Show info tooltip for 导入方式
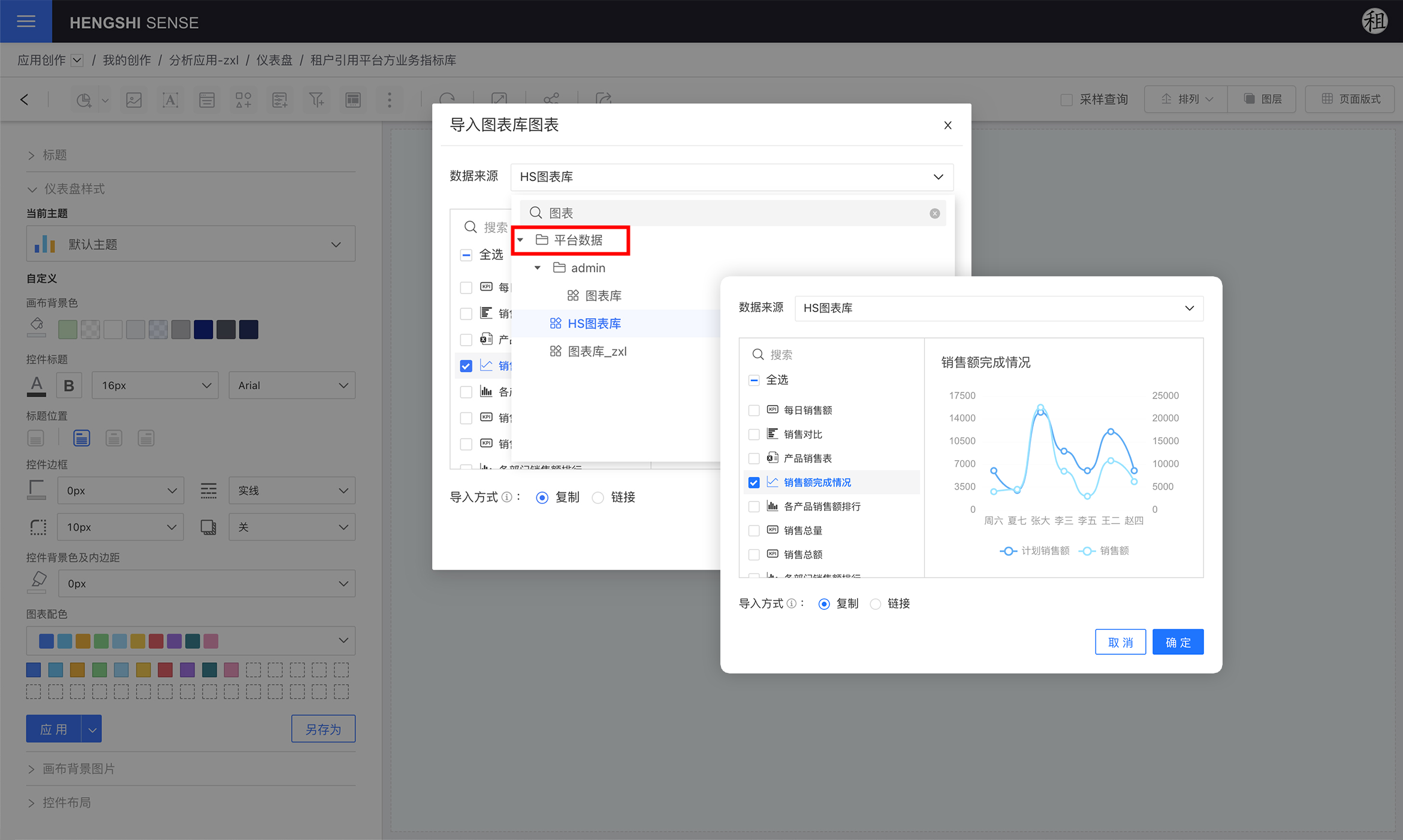1403x840 pixels. click(792, 603)
